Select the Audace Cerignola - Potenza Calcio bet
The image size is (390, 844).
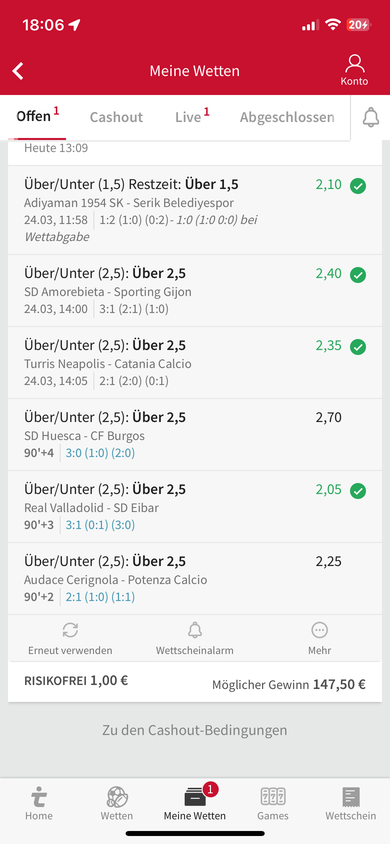195,579
